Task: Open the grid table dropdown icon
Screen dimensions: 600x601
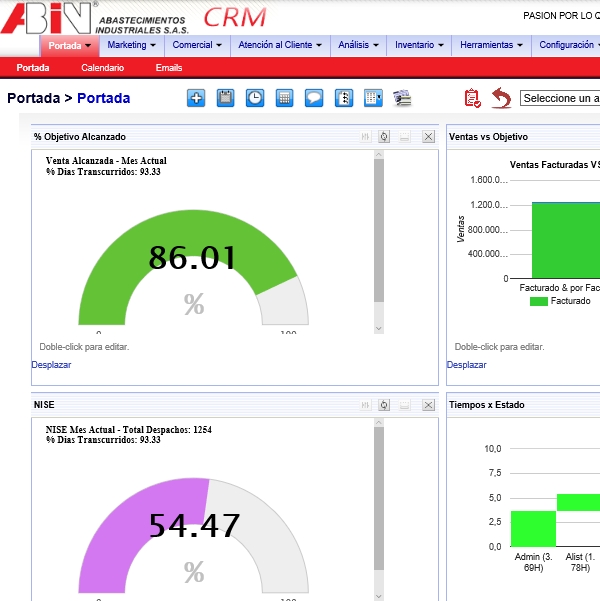Action: coord(373,98)
